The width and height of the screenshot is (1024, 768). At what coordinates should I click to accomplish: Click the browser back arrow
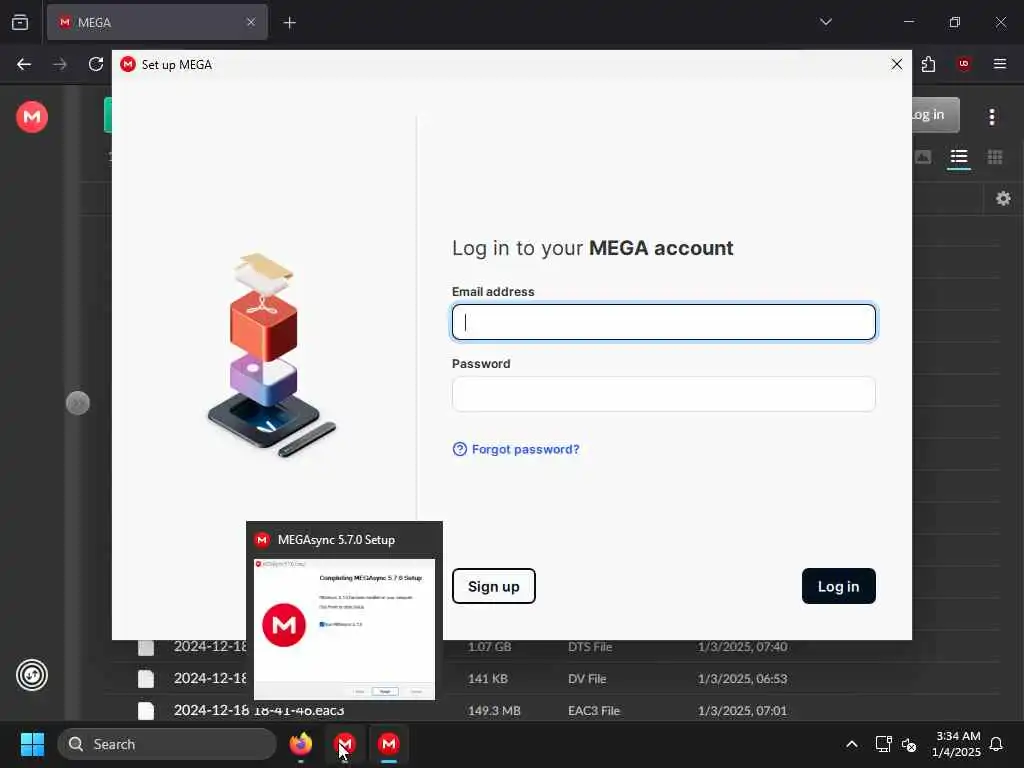(x=24, y=64)
